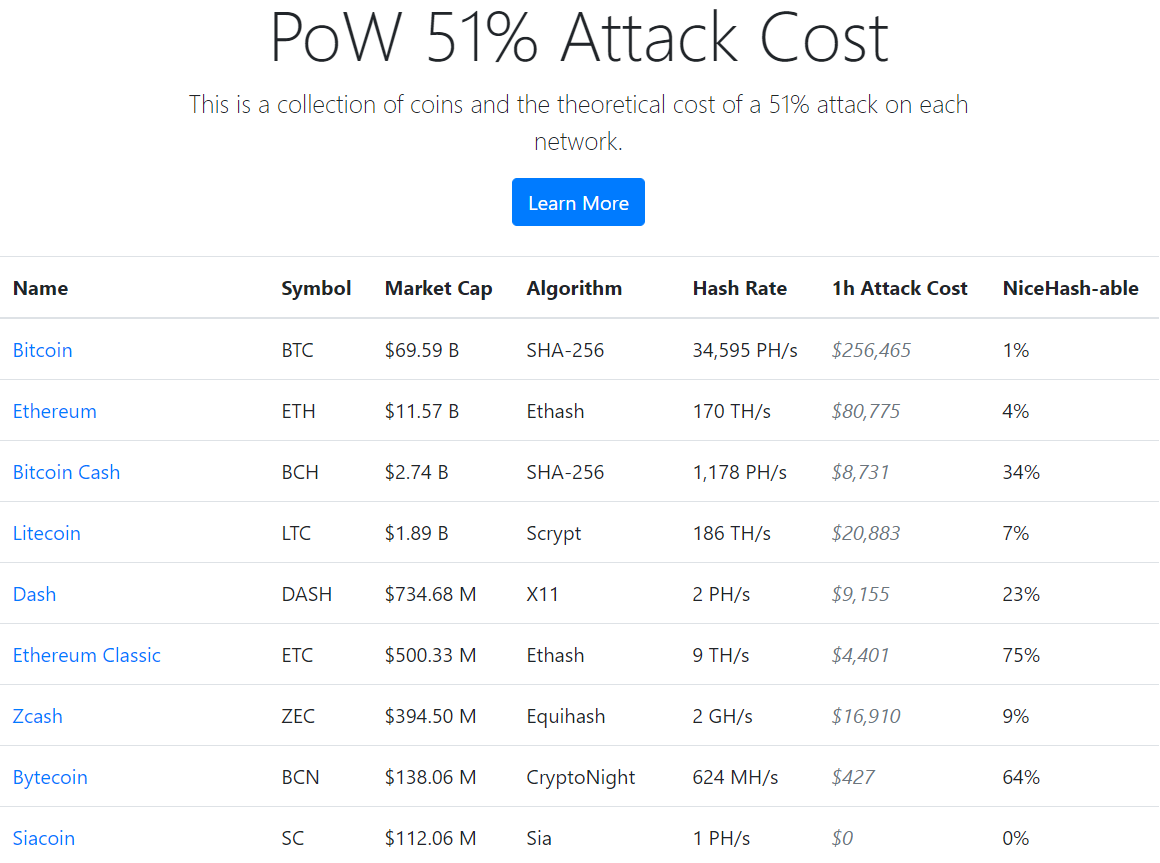Open the Bytecoin coin link

(x=50, y=777)
